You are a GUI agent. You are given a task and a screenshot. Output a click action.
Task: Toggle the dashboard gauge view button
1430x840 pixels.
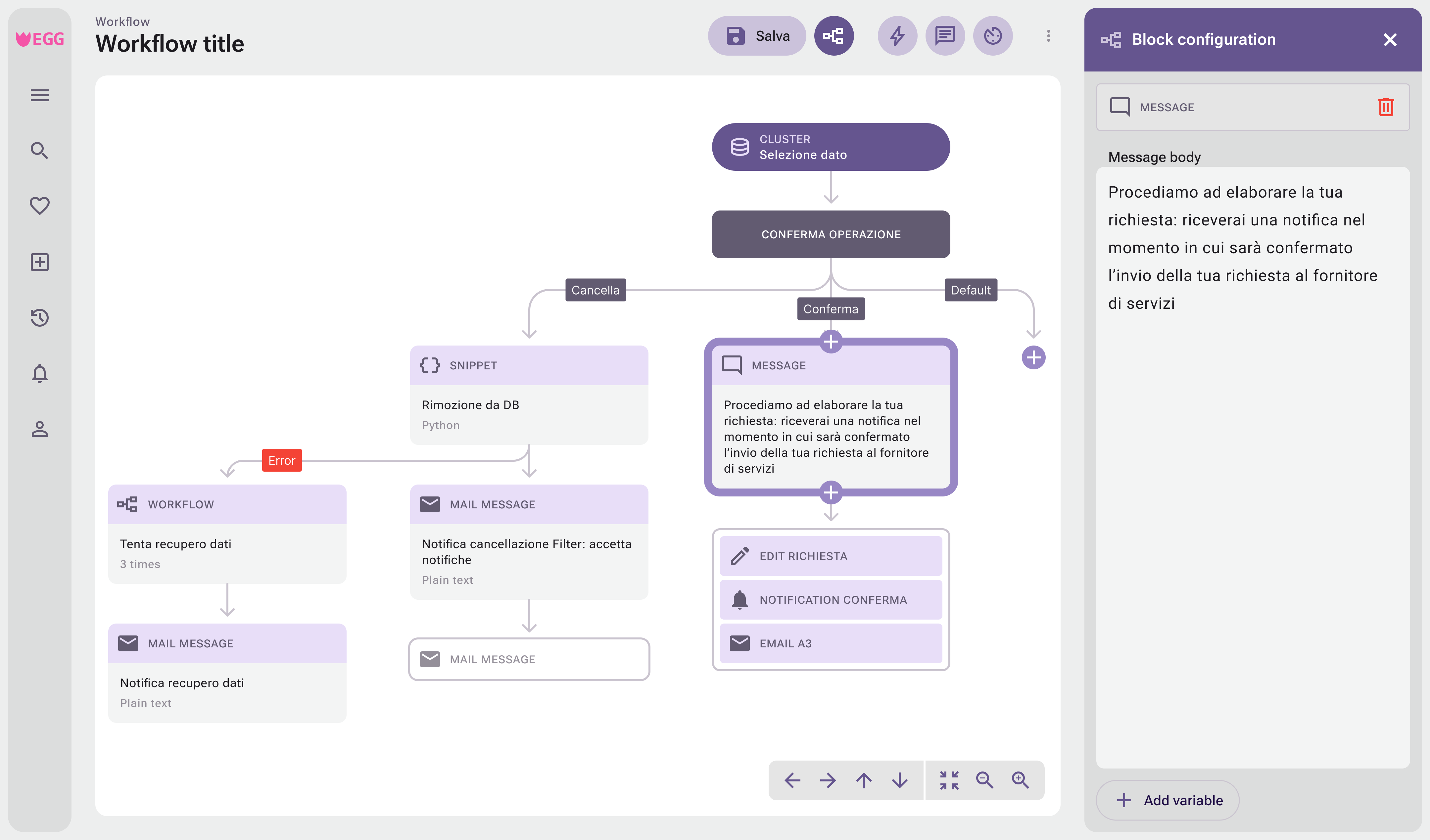pos(992,36)
